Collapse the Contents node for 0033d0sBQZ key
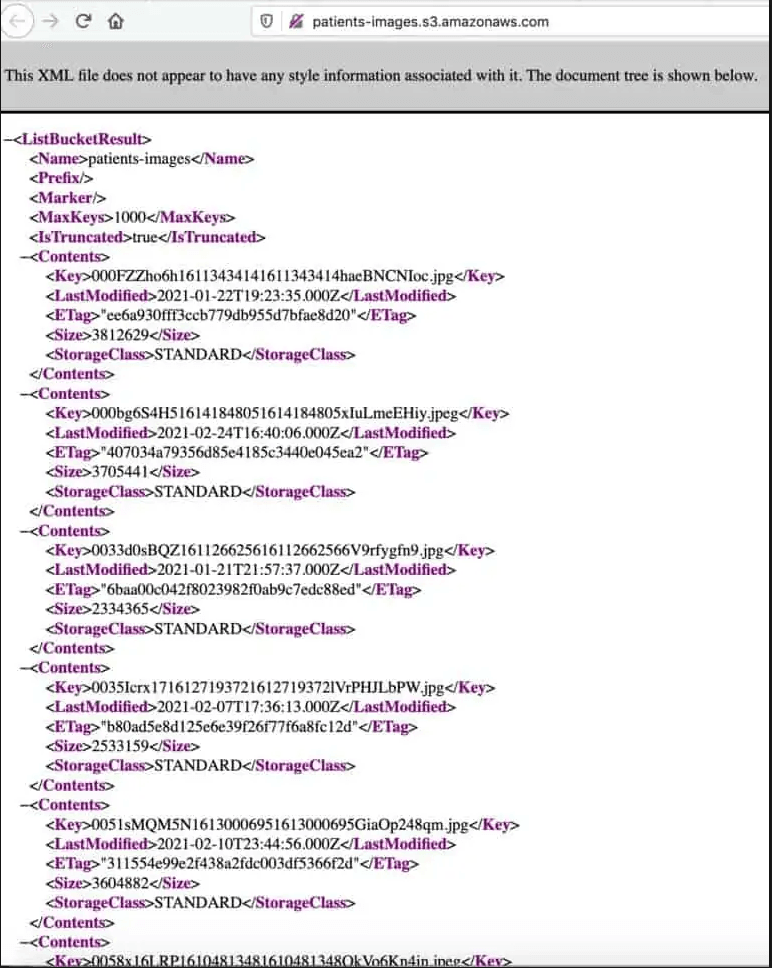 (25, 531)
